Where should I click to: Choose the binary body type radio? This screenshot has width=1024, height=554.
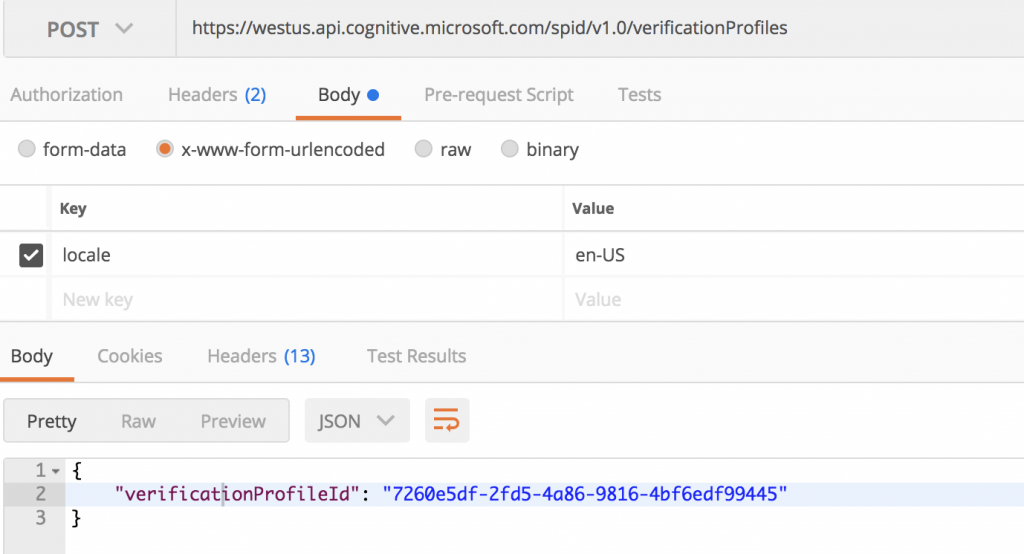(510, 149)
